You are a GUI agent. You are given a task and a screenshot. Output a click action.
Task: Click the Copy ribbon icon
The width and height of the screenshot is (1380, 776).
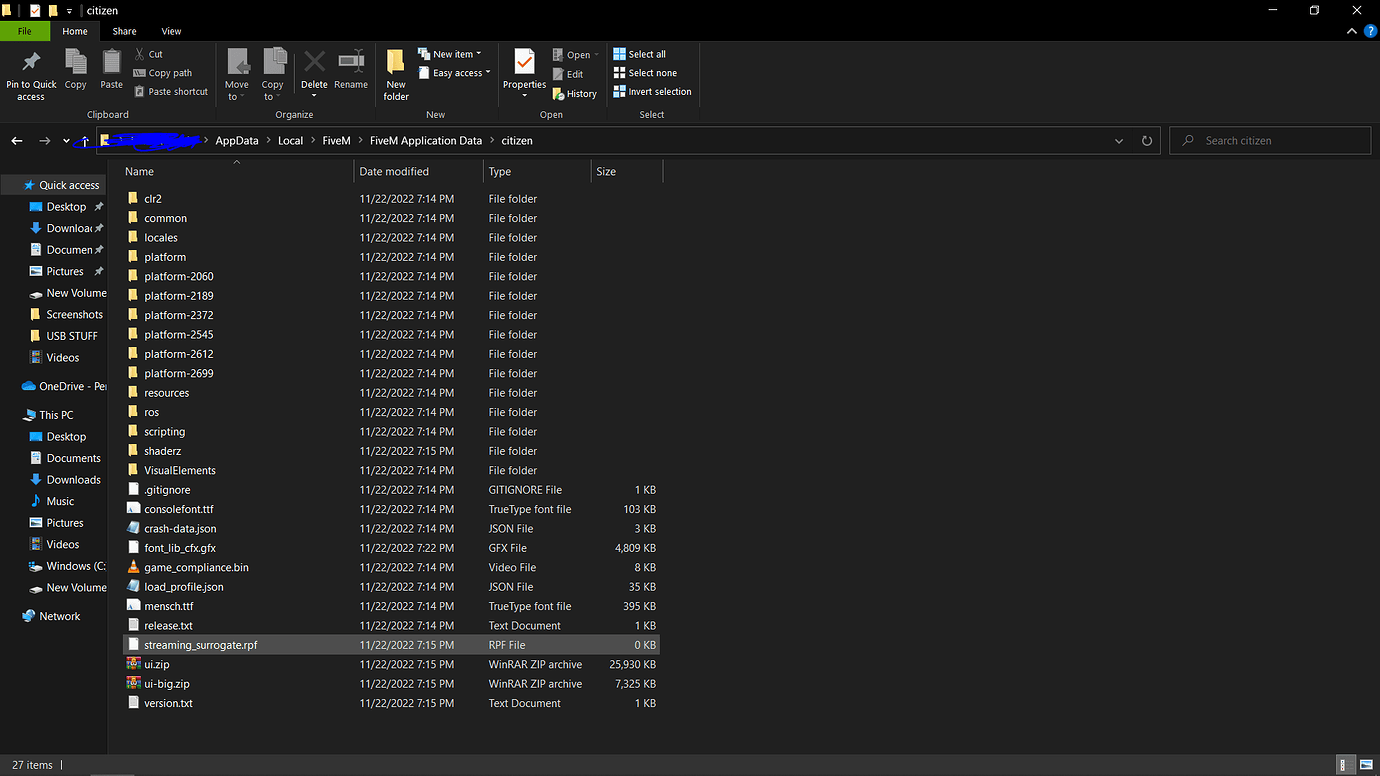pyautogui.click(x=76, y=62)
